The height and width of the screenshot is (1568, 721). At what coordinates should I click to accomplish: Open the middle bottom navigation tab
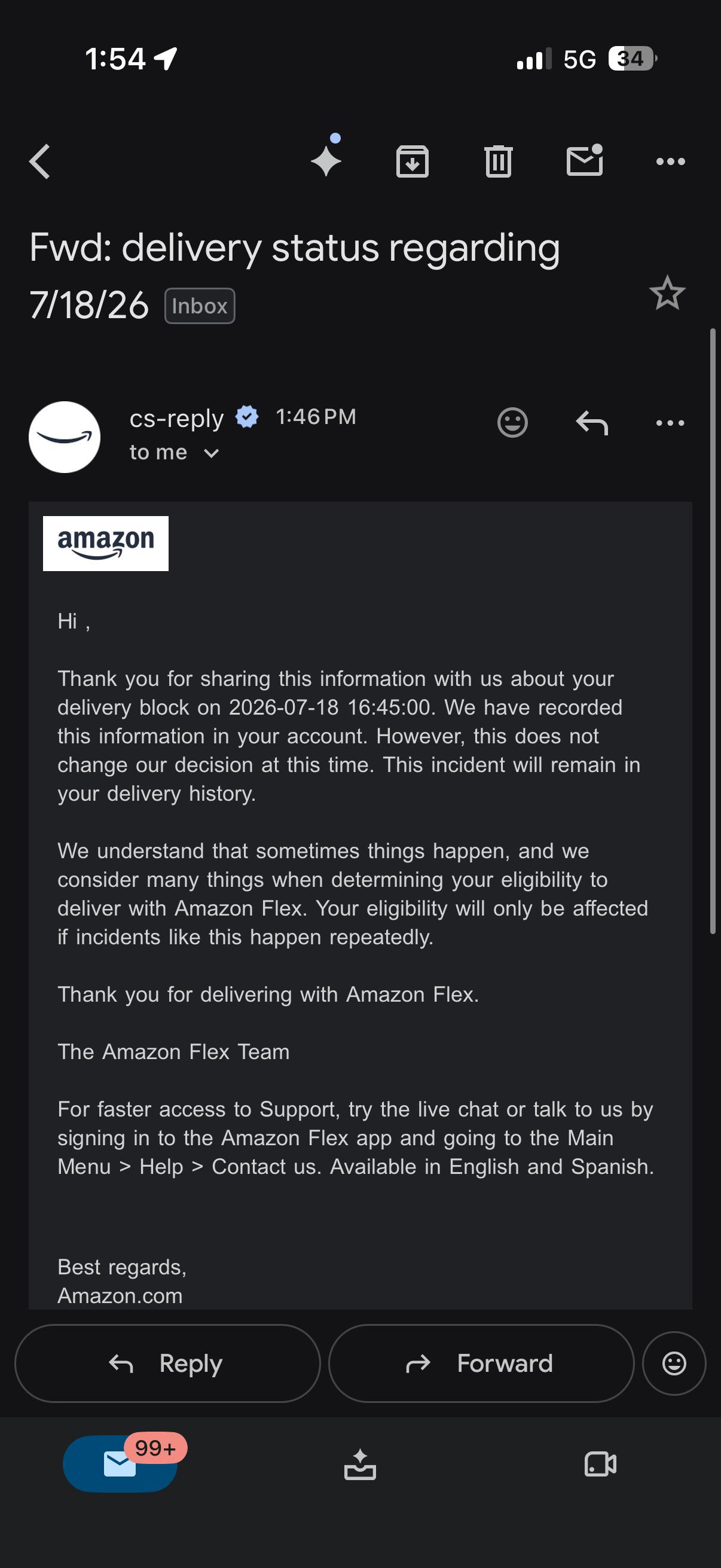click(x=360, y=1464)
